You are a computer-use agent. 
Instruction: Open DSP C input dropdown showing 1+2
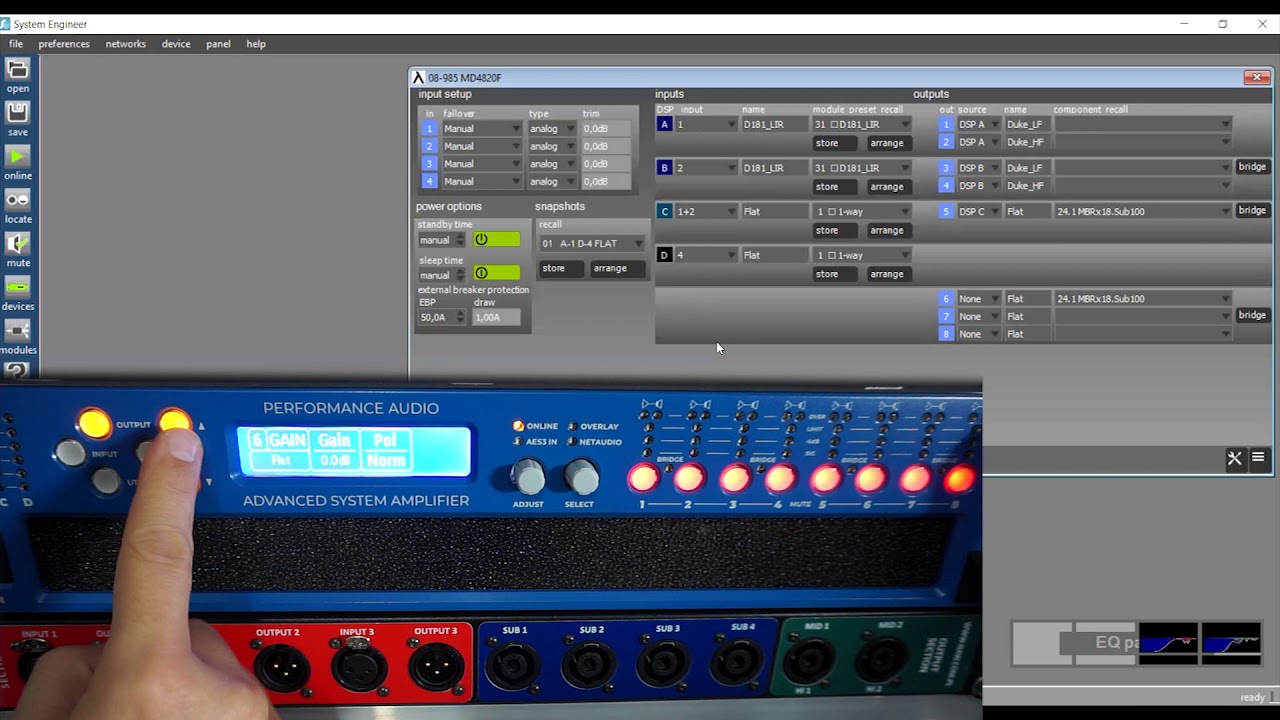click(x=706, y=212)
